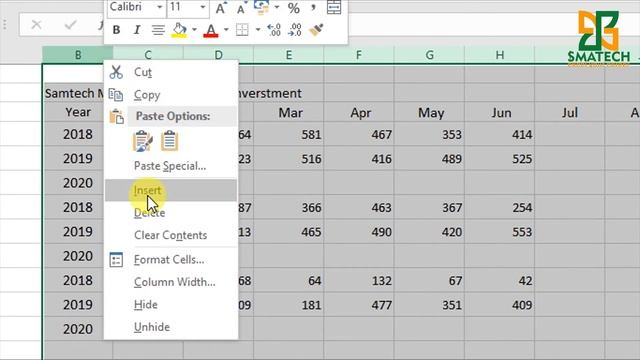Select column E header
The width and height of the screenshot is (640, 360).
(x=289, y=55)
